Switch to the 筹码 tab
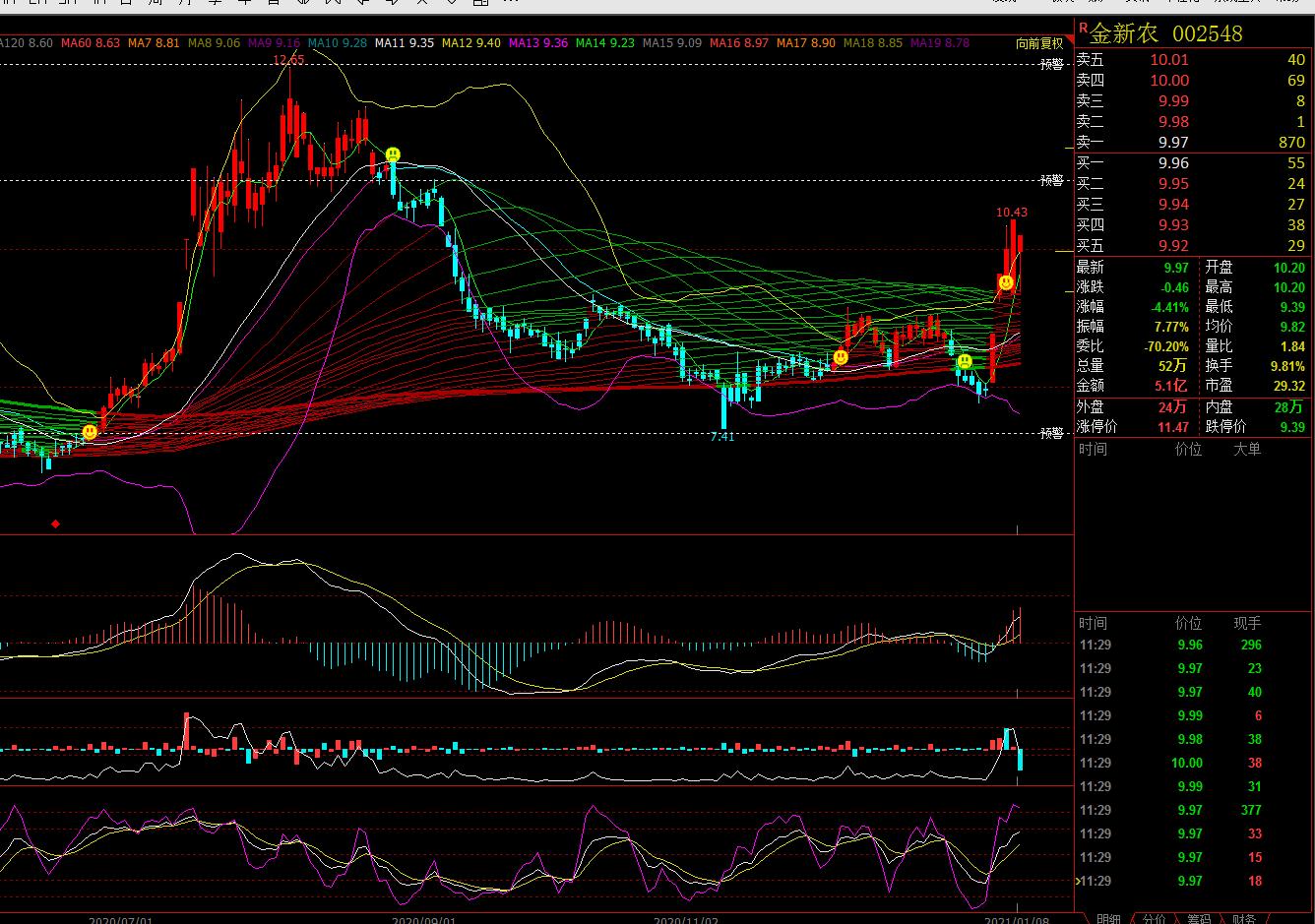The width and height of the screenshot is (1315, 924). [1198, 918]
